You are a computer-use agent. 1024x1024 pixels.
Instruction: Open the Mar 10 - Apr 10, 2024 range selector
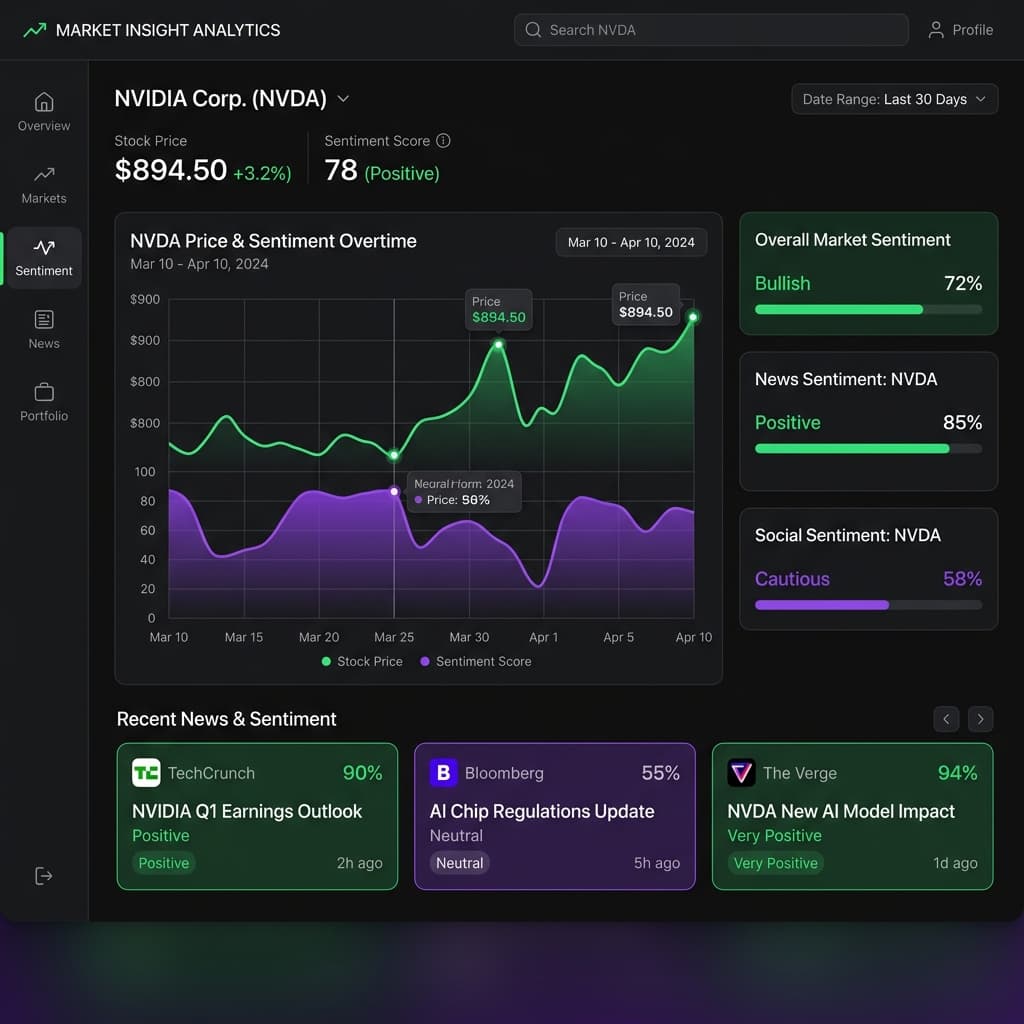631,242
